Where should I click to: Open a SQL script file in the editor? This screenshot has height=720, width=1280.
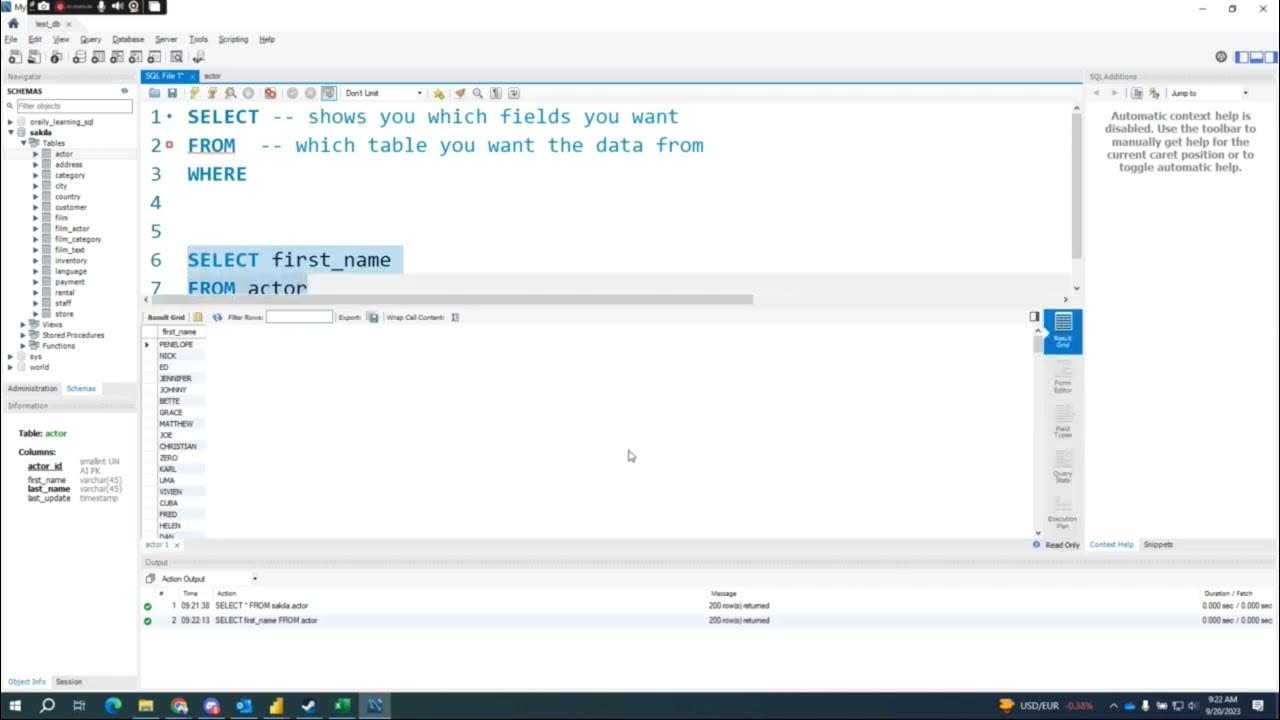(x=155, y=93)
